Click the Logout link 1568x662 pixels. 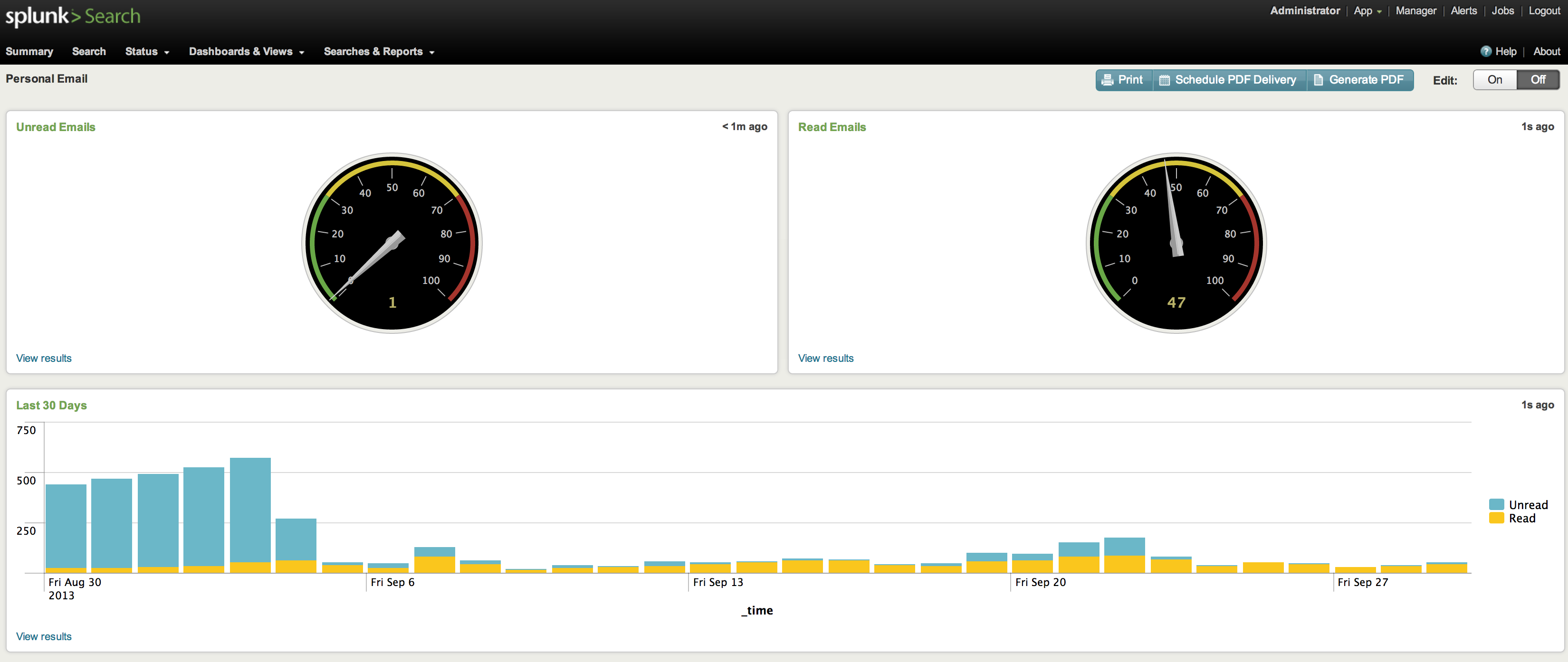click(1544, 11)
